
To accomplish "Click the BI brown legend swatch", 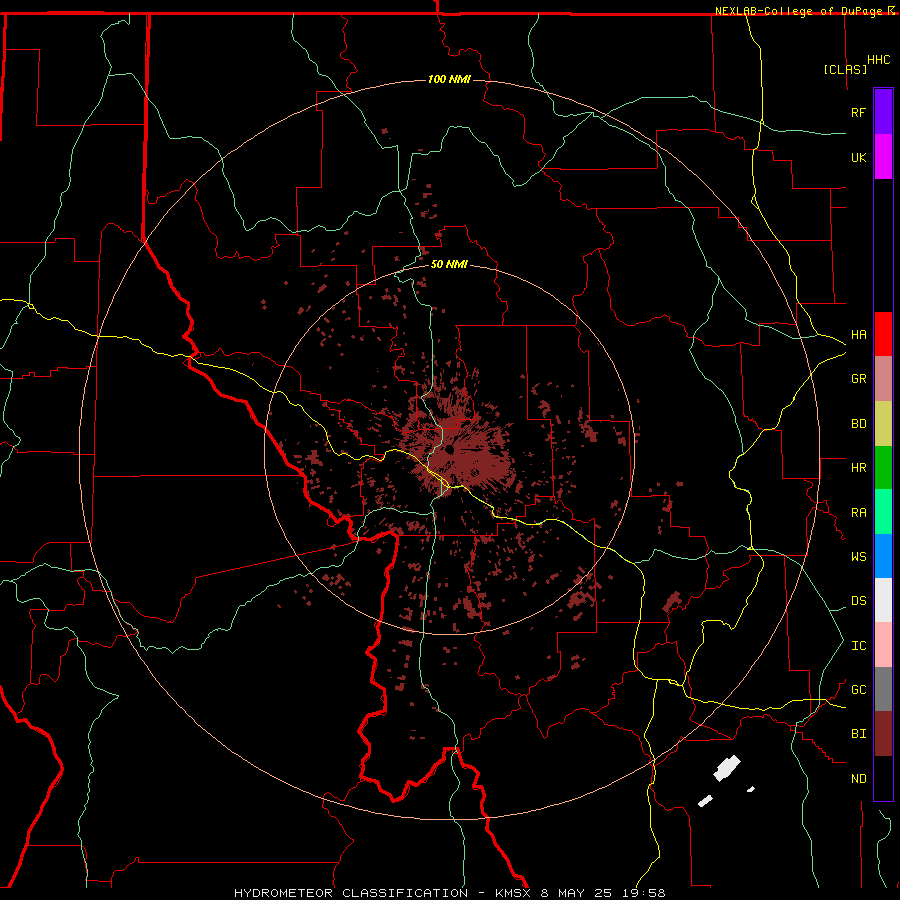I will pyautogui.click(x=883, y=734).
